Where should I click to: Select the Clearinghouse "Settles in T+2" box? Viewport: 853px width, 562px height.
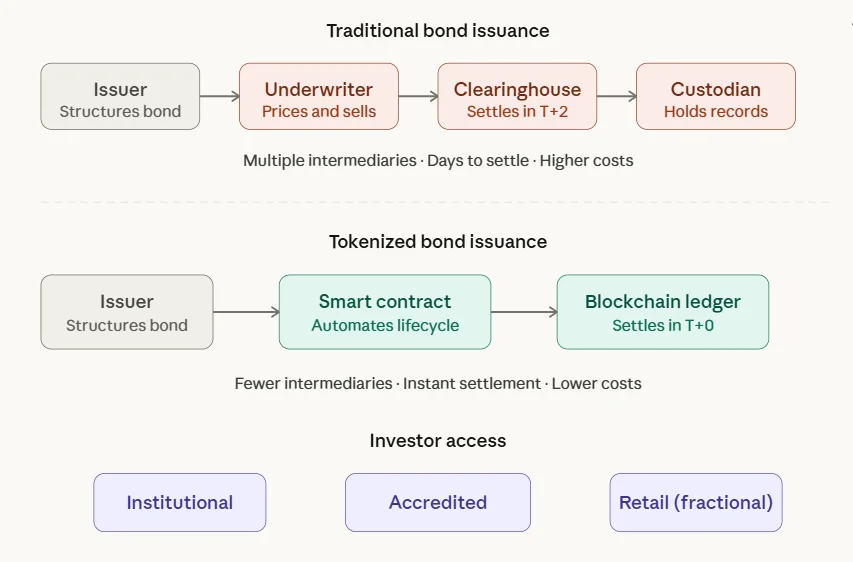click(517, 97)
